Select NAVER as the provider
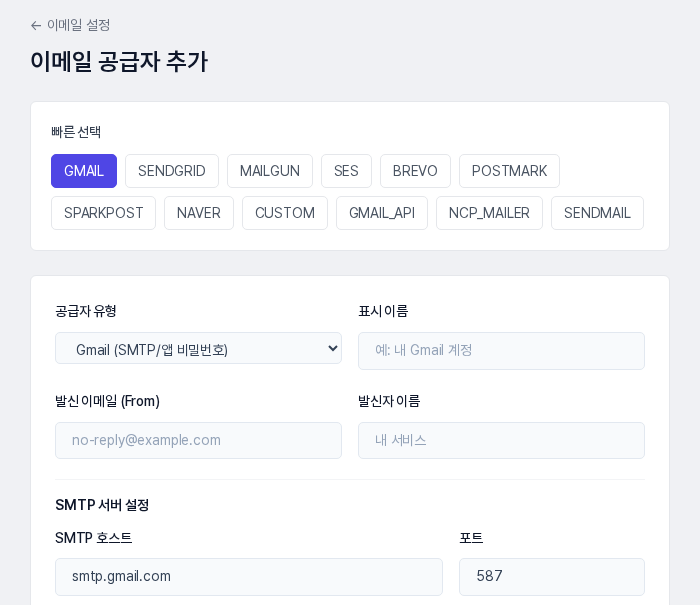700x605 pixels. click(x=199, y=213)
